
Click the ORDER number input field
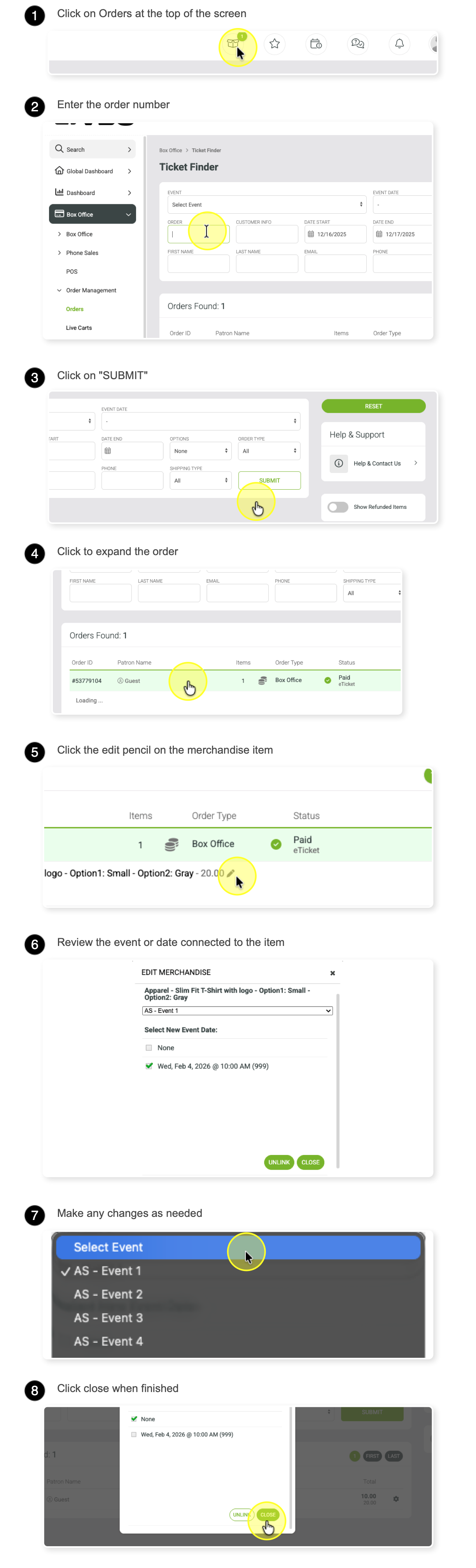pyautogui.click(x=199, y=234)
